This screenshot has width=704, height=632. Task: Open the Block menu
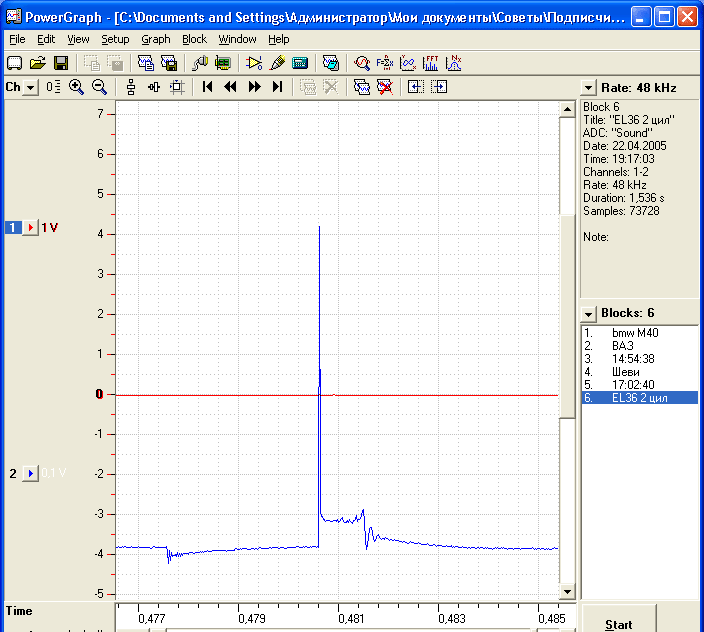[x=194, y=40]
